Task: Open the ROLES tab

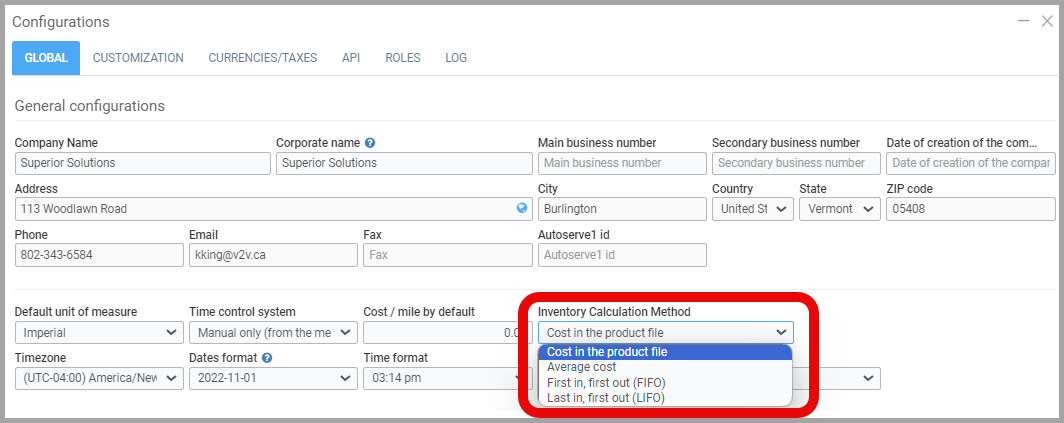Action: (x=402, y=58)
